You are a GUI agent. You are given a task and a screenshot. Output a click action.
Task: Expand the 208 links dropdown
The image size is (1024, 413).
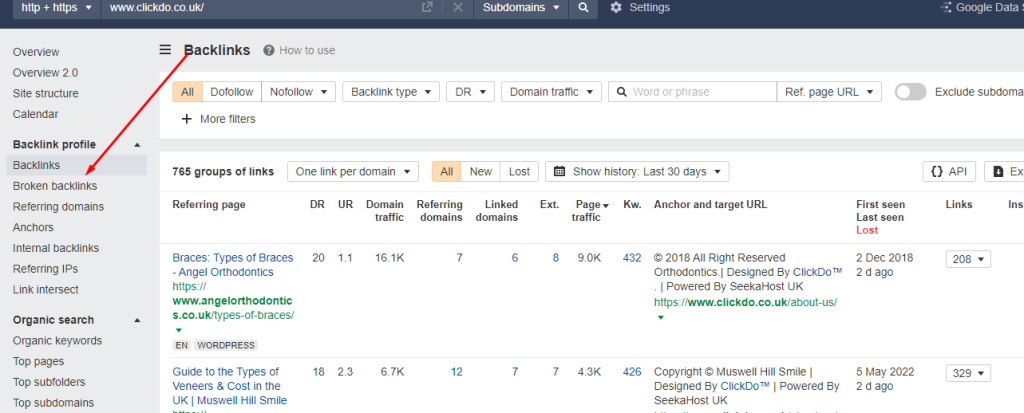pyautogui.click(x=968, y=259)
